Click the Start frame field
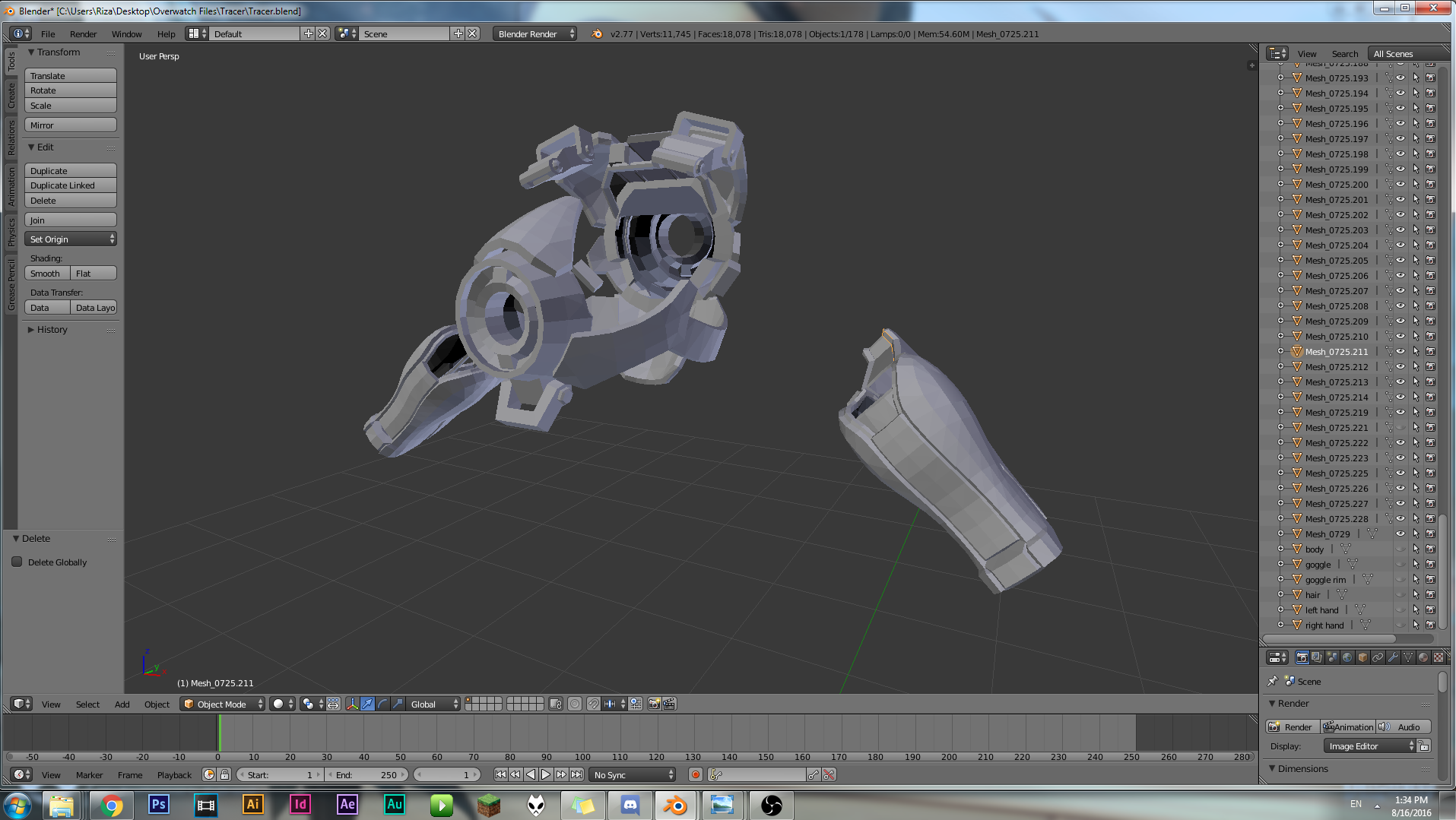 [x=280, y=774]
